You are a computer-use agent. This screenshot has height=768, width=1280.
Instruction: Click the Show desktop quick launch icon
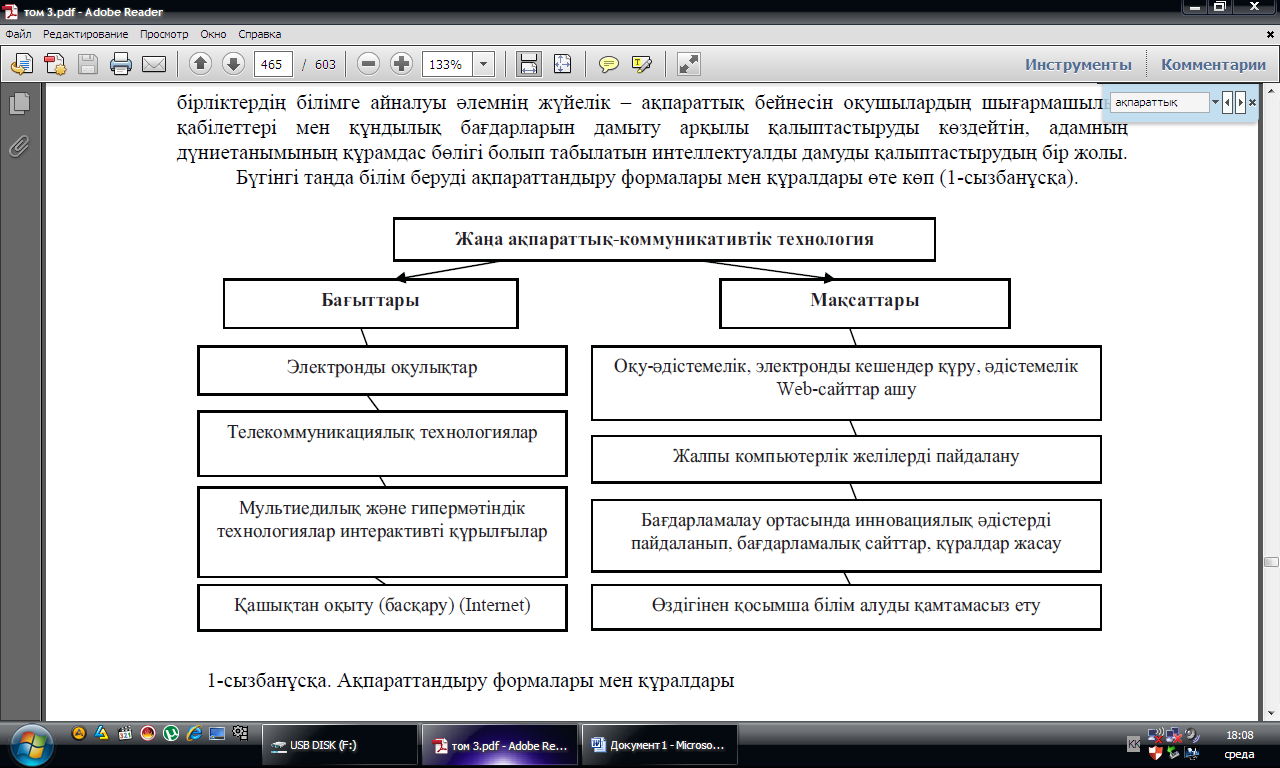(x=217, y=734)
